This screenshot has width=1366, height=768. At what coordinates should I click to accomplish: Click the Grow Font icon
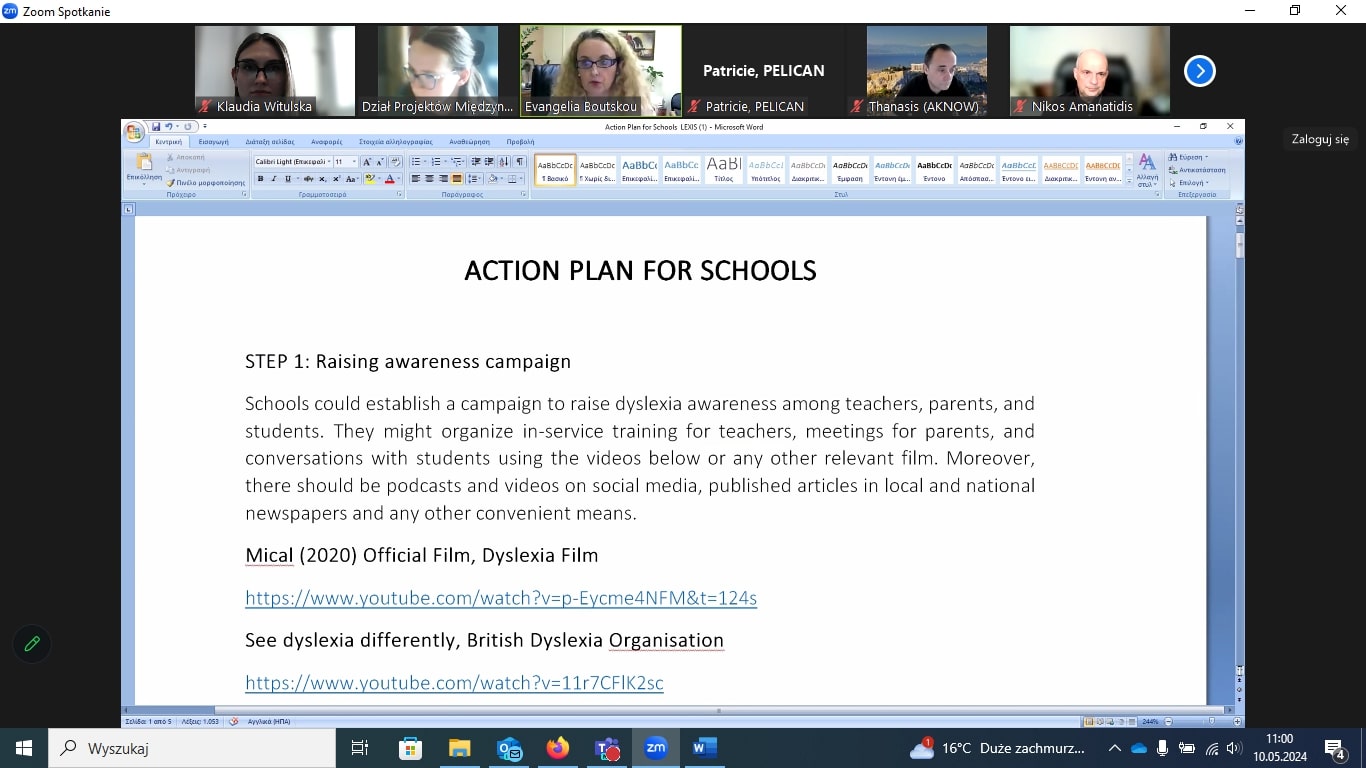click(x=366, y=162)
